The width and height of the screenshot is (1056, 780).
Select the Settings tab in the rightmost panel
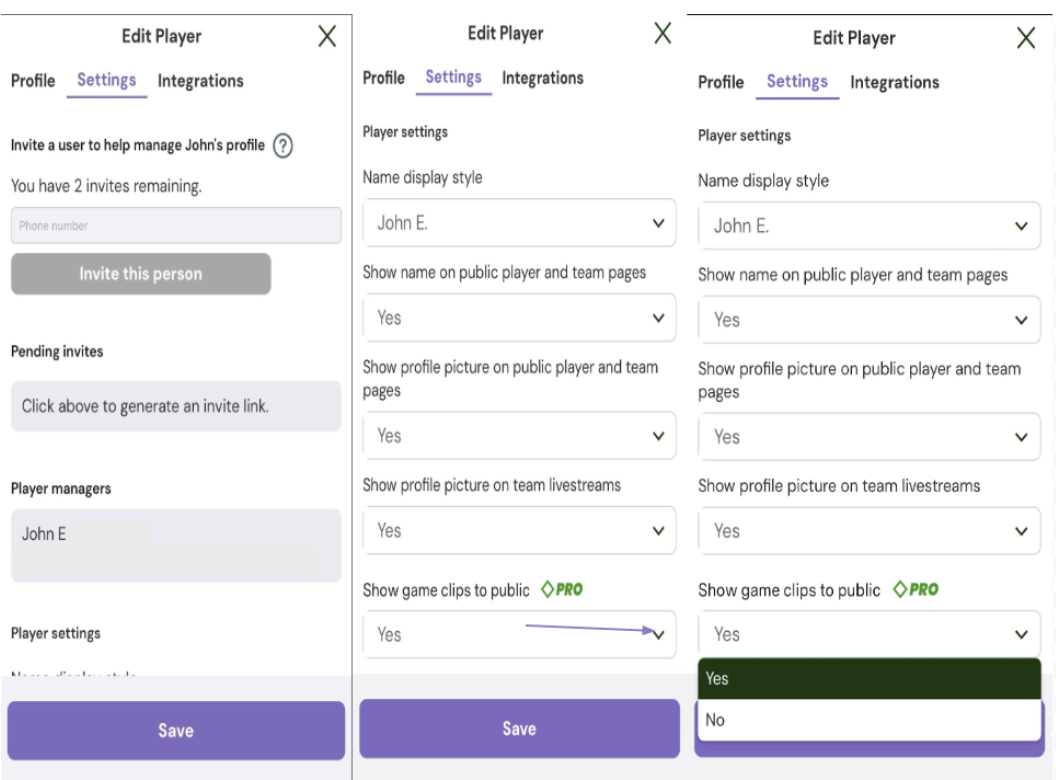797,82
